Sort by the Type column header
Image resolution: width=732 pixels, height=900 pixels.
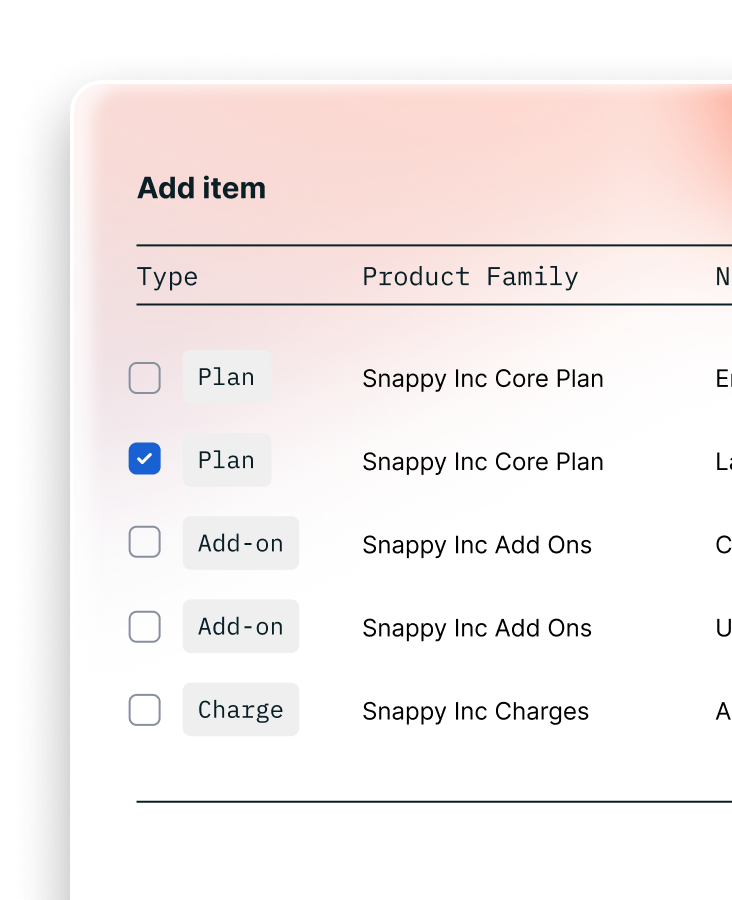pyautogui.click(x=168, y=276)
